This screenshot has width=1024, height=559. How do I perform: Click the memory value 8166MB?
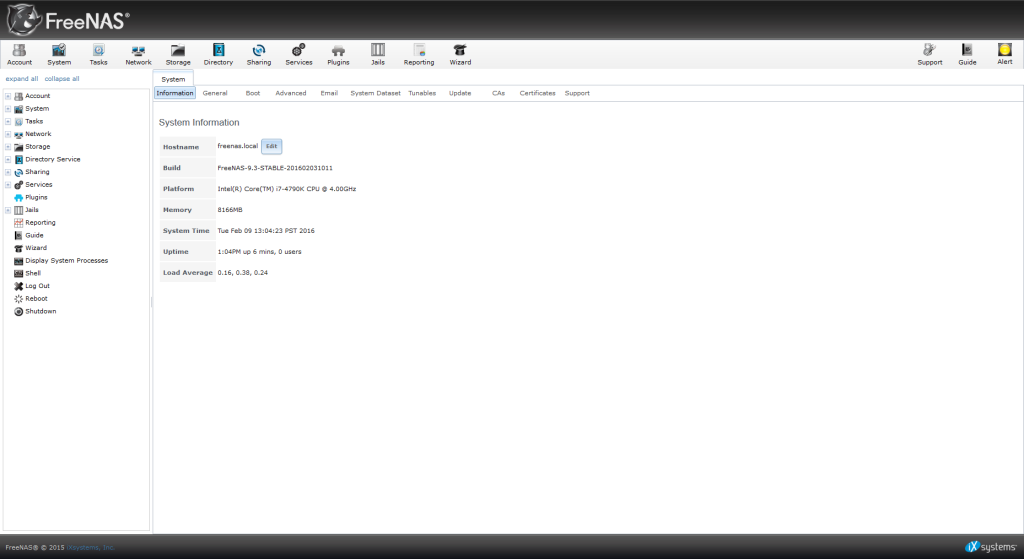click(230, 210)
